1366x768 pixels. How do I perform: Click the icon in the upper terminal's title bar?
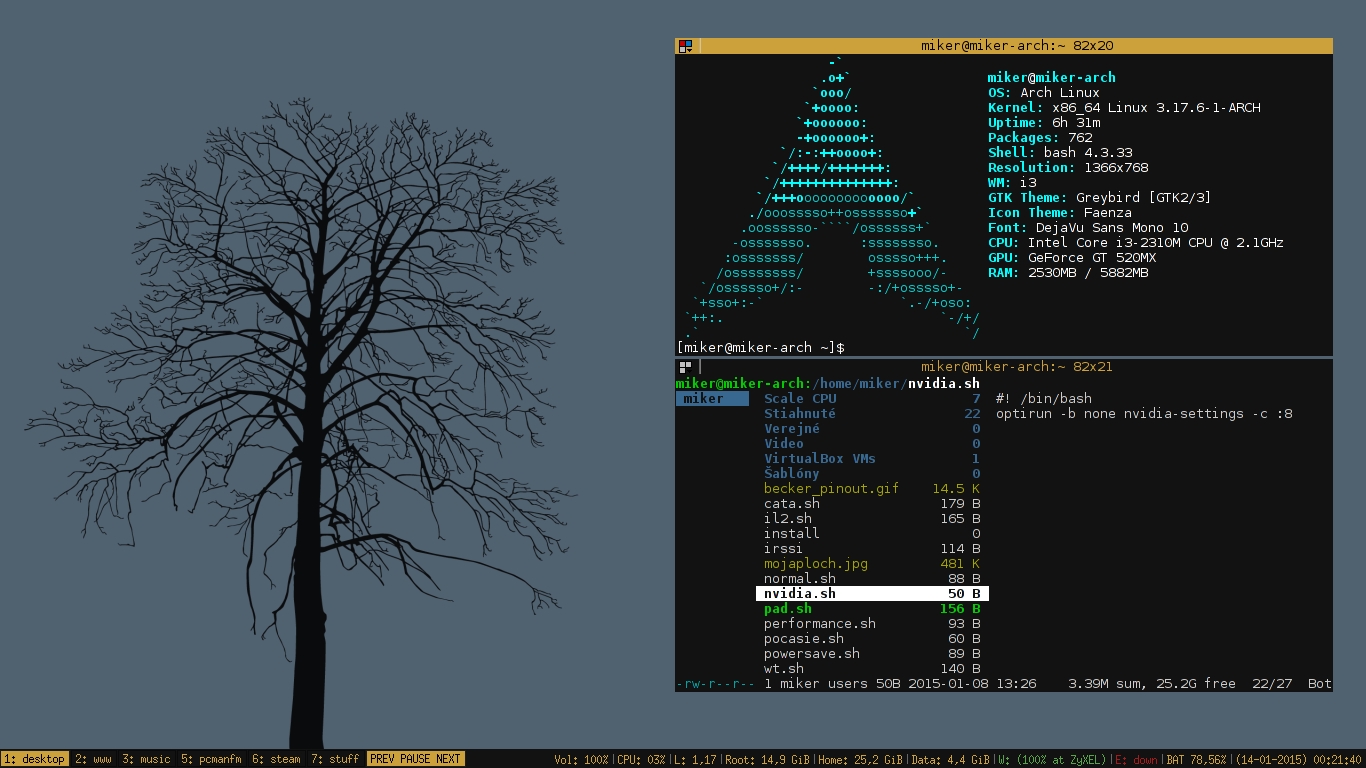click(x=685, y=46)
